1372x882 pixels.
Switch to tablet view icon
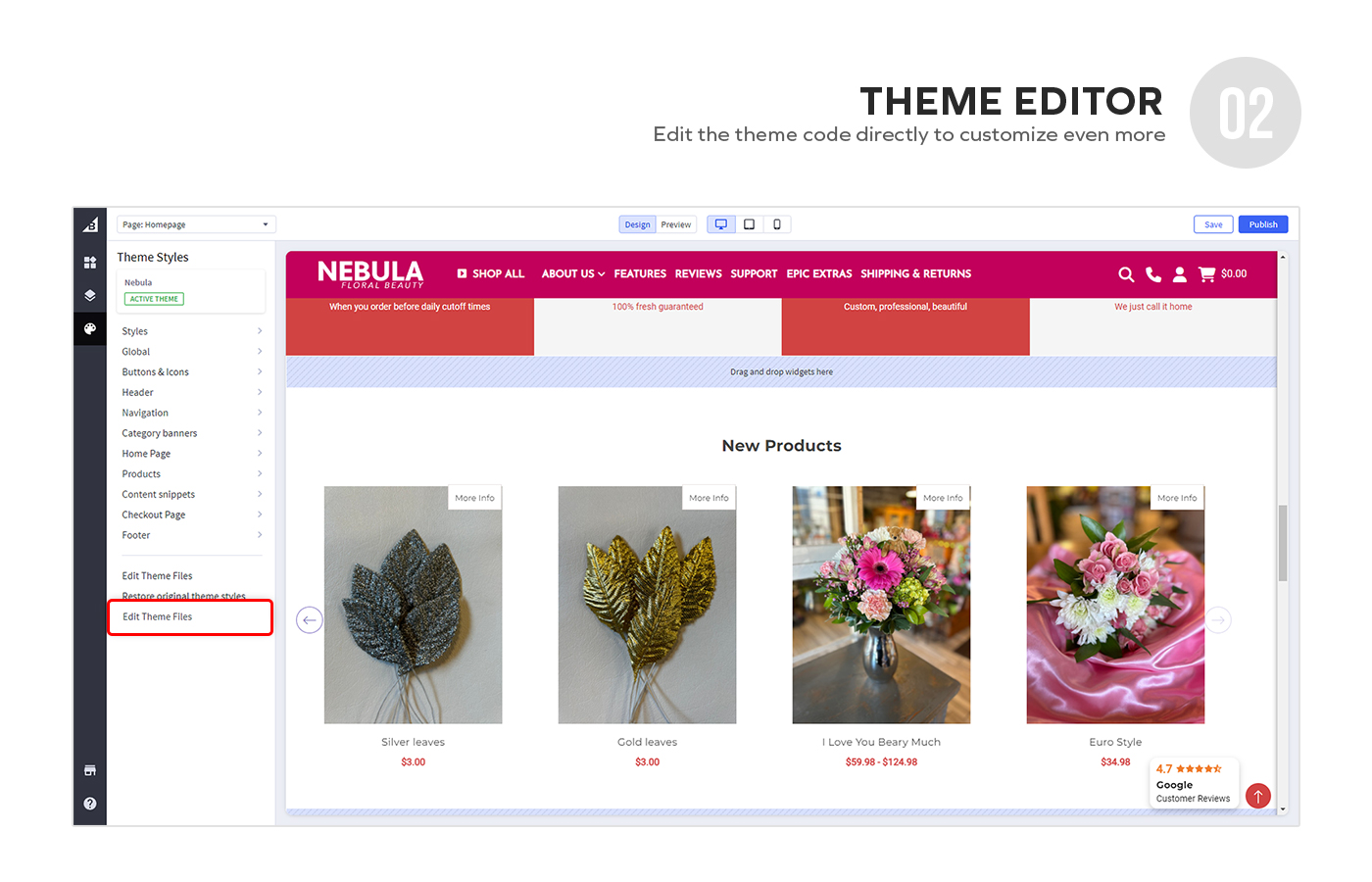[749, 224]
